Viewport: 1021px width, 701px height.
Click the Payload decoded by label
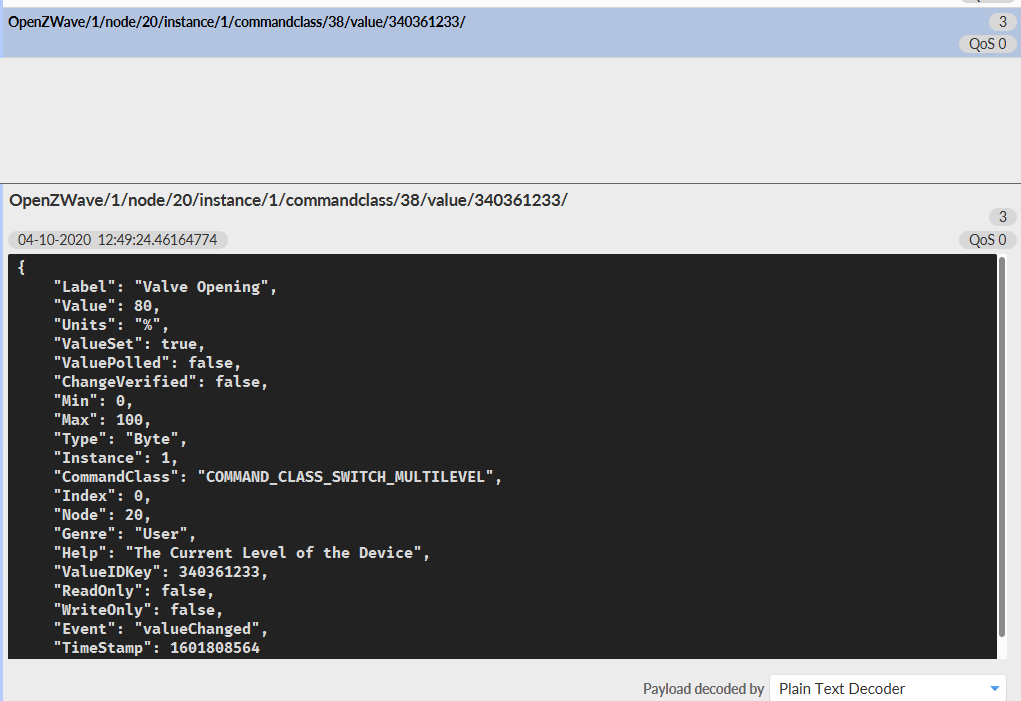(x=703, y=689)
